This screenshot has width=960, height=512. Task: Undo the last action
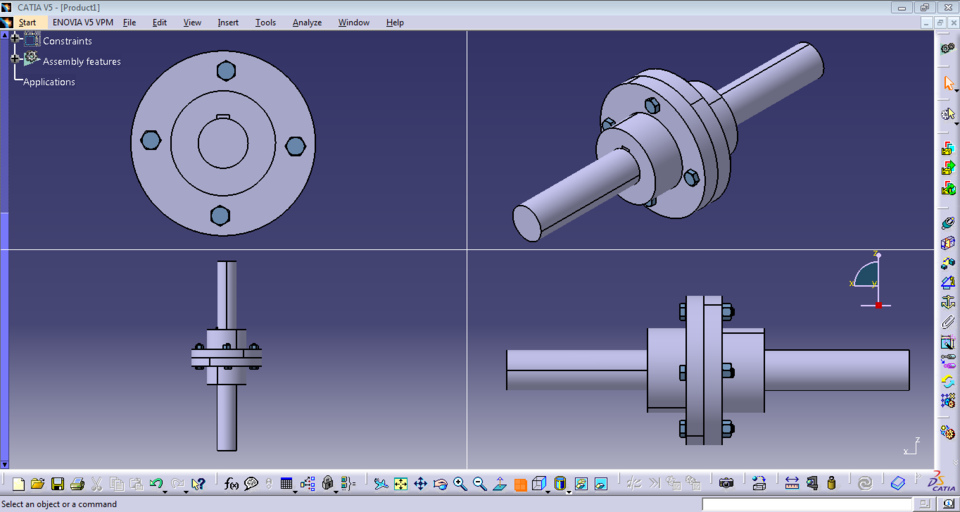click(x=156, y=484)
